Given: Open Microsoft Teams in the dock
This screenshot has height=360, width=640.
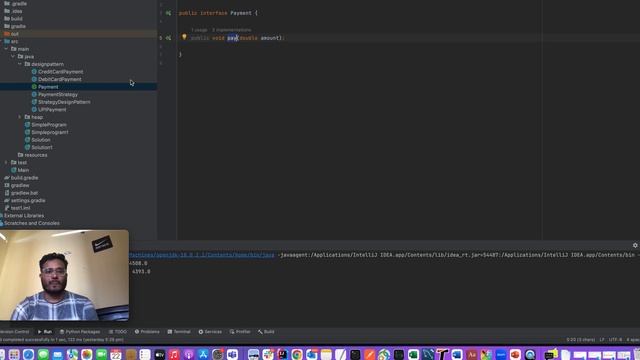Looking at the screenshot, I should tap(232, 354).
